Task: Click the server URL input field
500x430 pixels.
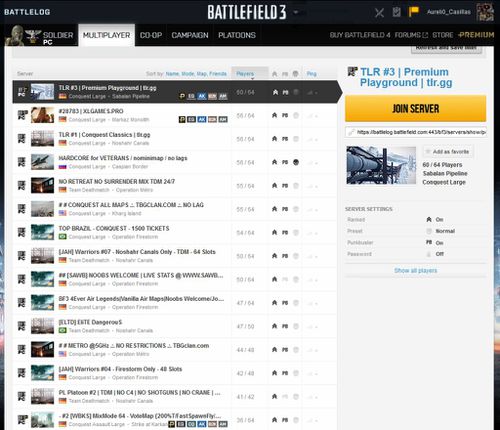Action: click(415, 132)
